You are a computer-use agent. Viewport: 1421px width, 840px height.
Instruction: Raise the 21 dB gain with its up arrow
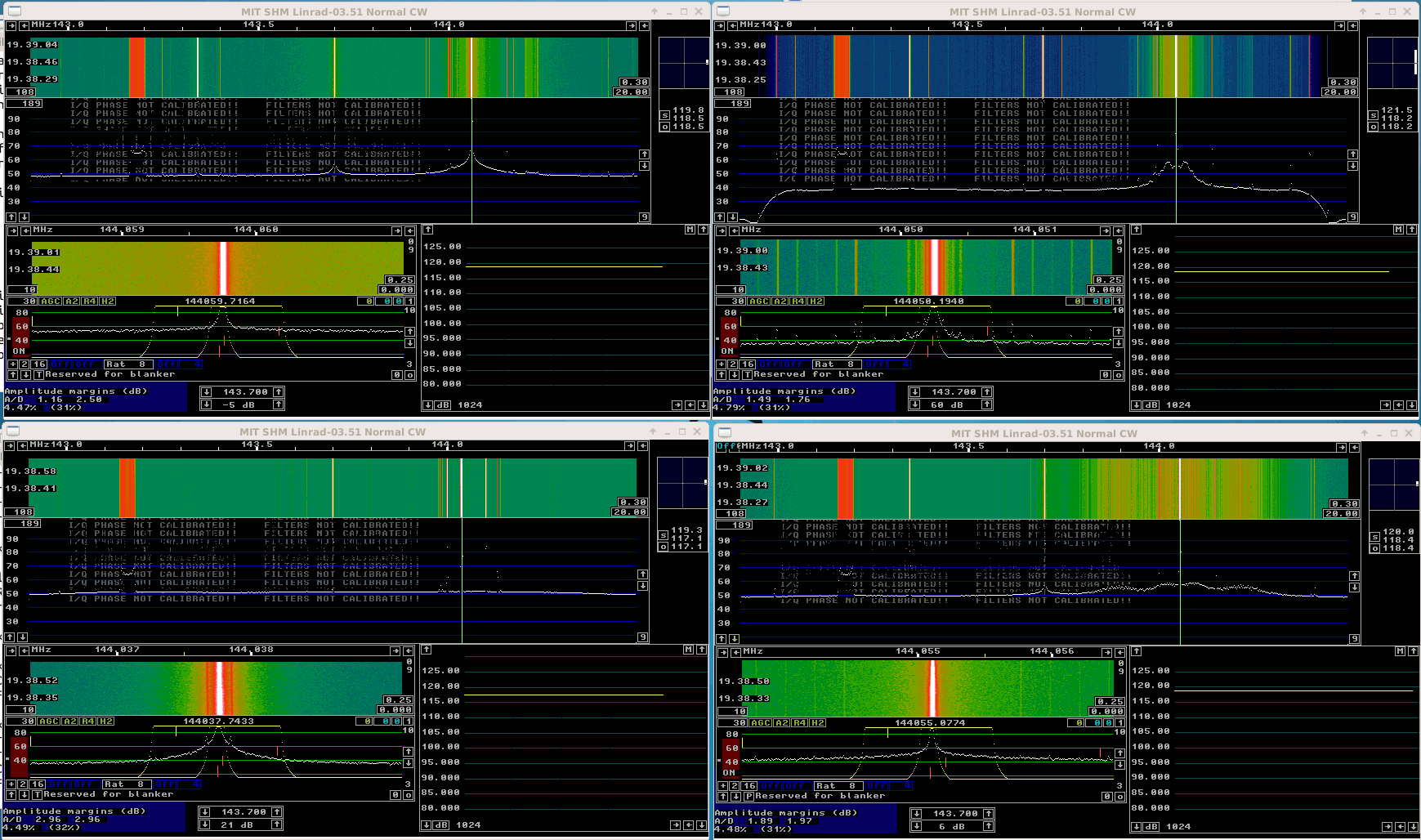(x=277, y=824)
